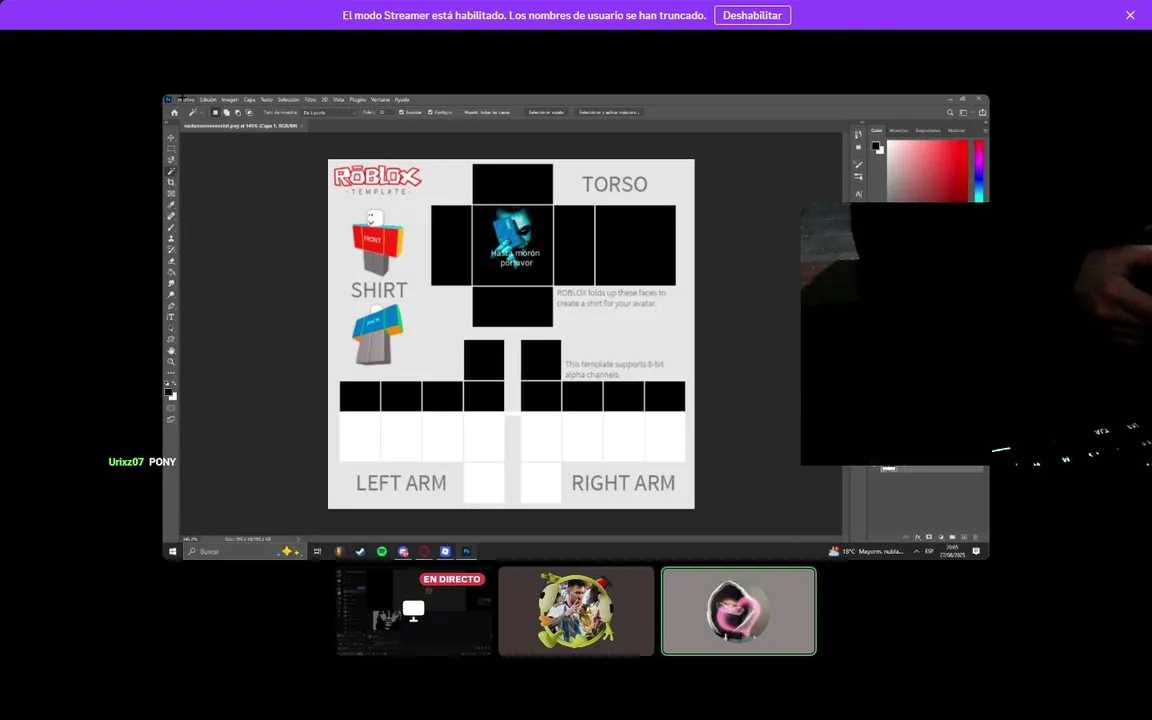Click the tolerance value input field
The height and width of the screenshot is (720, 1152).
tap(386, 112)
